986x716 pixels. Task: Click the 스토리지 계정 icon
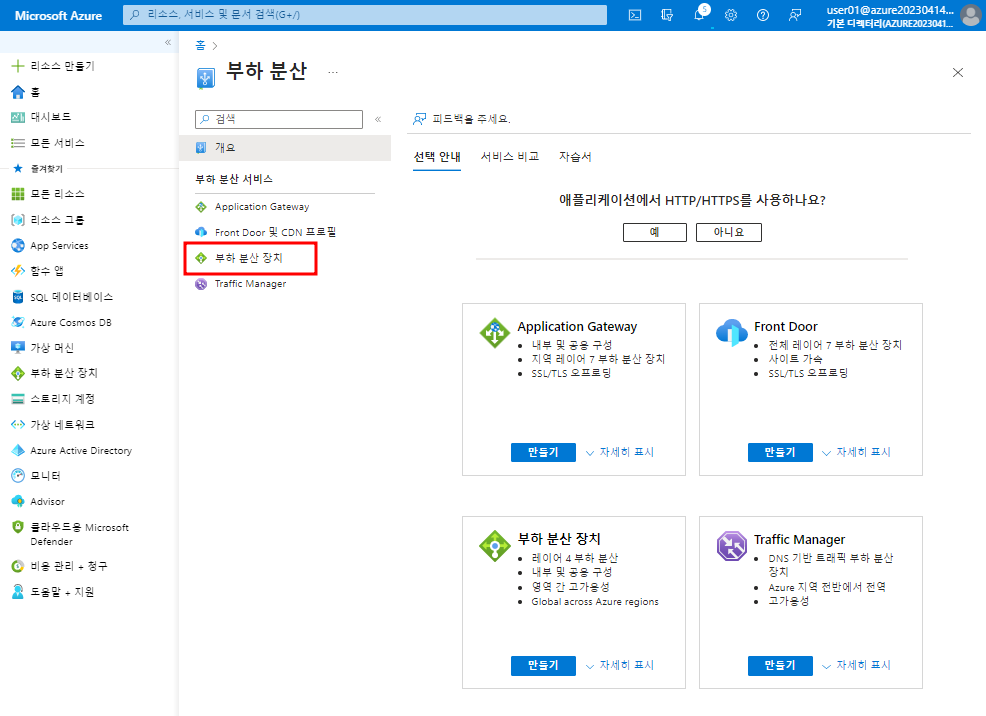(x=18, y=399)
